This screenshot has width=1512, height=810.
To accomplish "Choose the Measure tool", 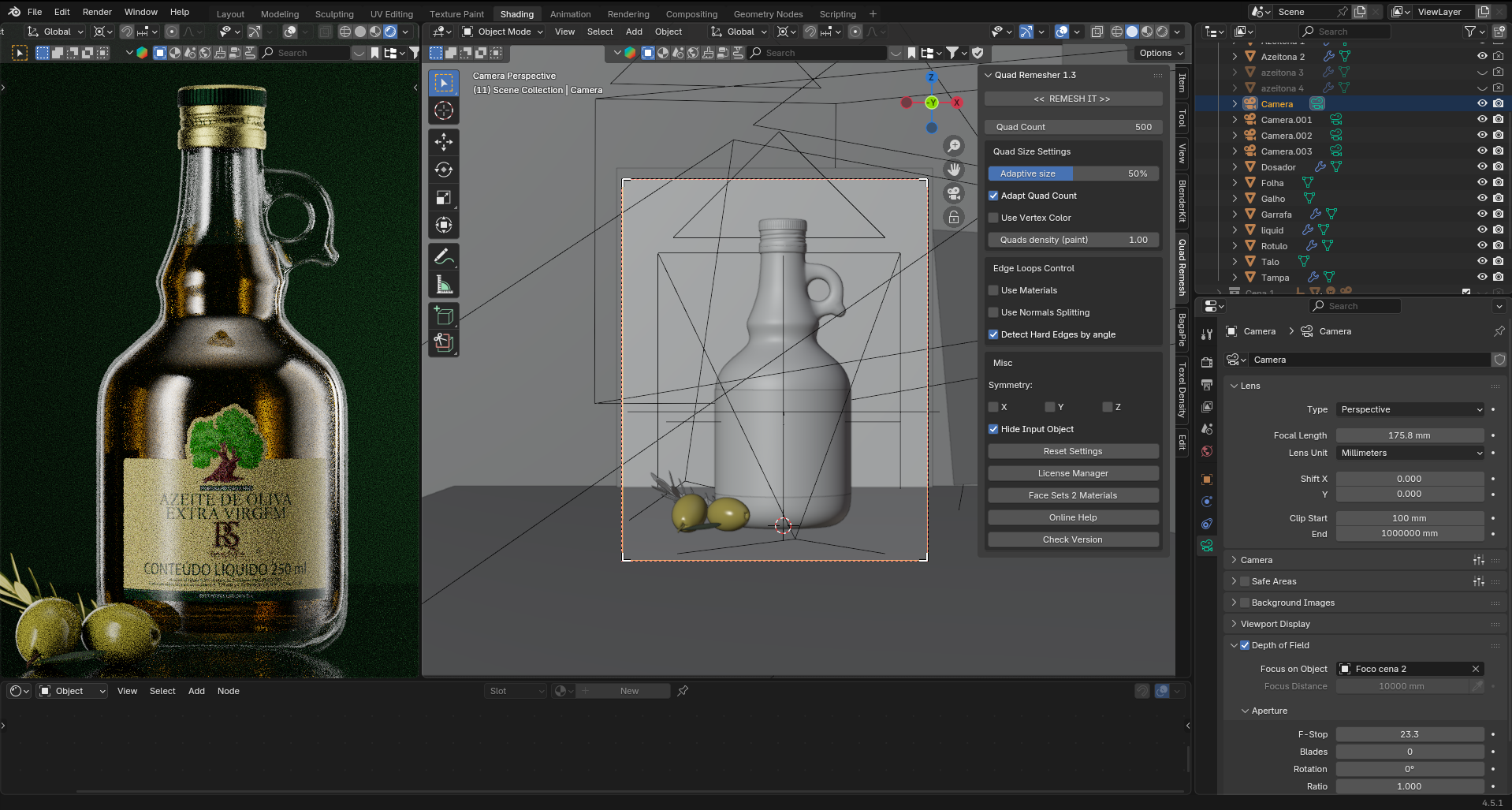I will [x=444, y=285].
